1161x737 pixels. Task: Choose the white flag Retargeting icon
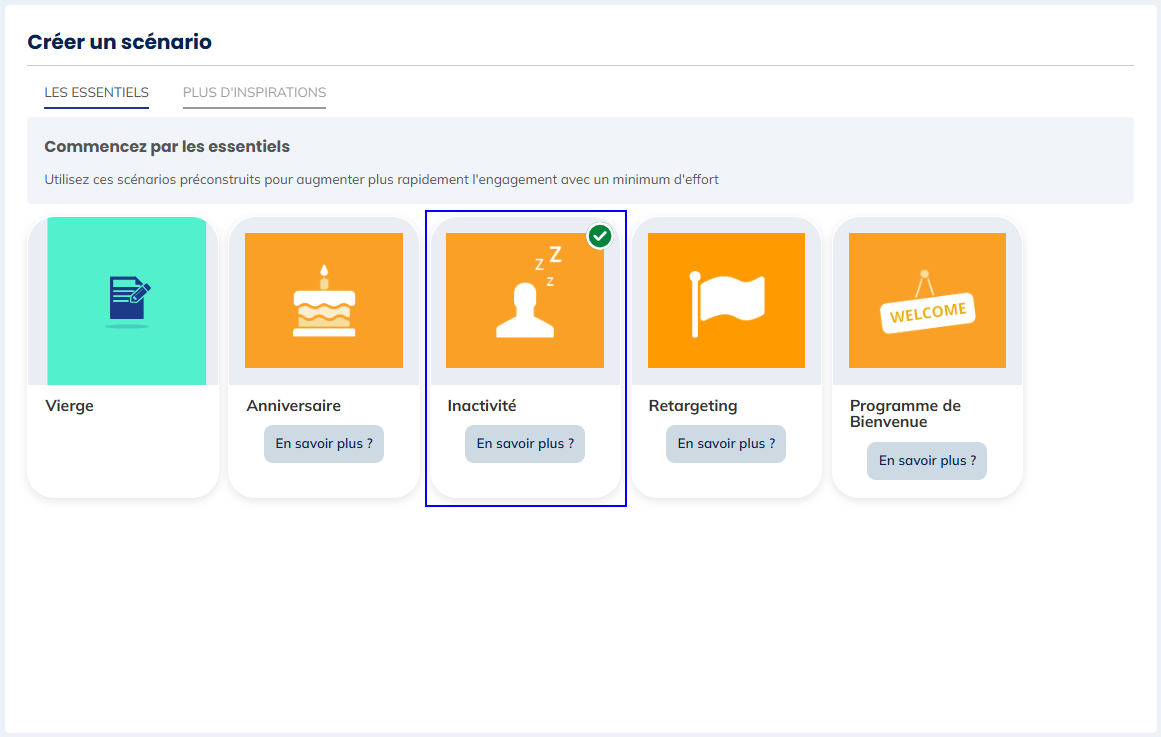tap(726, 300)
